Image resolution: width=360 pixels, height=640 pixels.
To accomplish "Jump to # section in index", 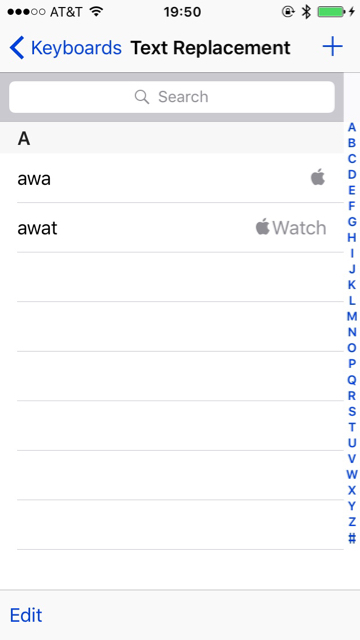I will pyautogui.click(x=351, y=539).
